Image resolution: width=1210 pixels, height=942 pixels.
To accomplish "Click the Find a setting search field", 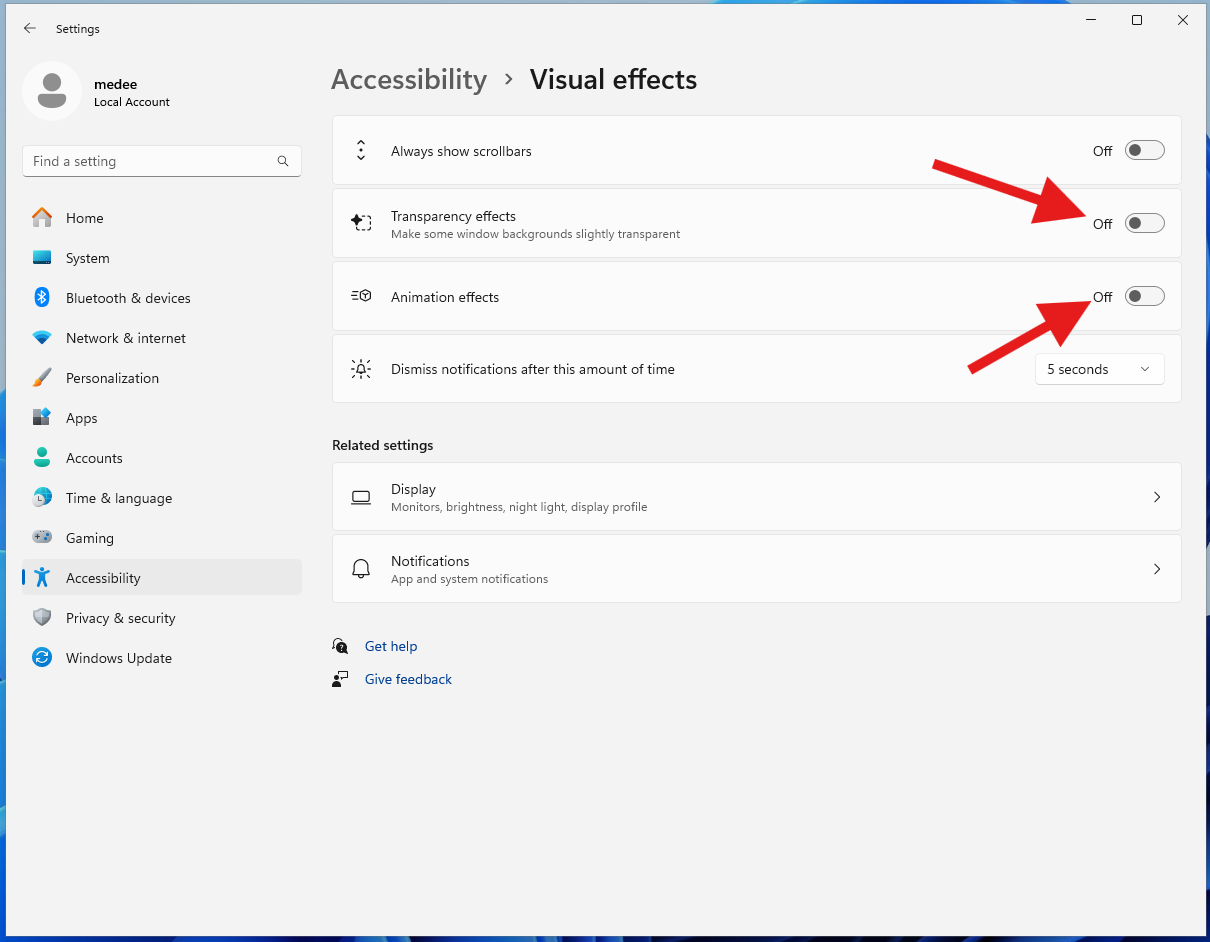I will (162, 161).
